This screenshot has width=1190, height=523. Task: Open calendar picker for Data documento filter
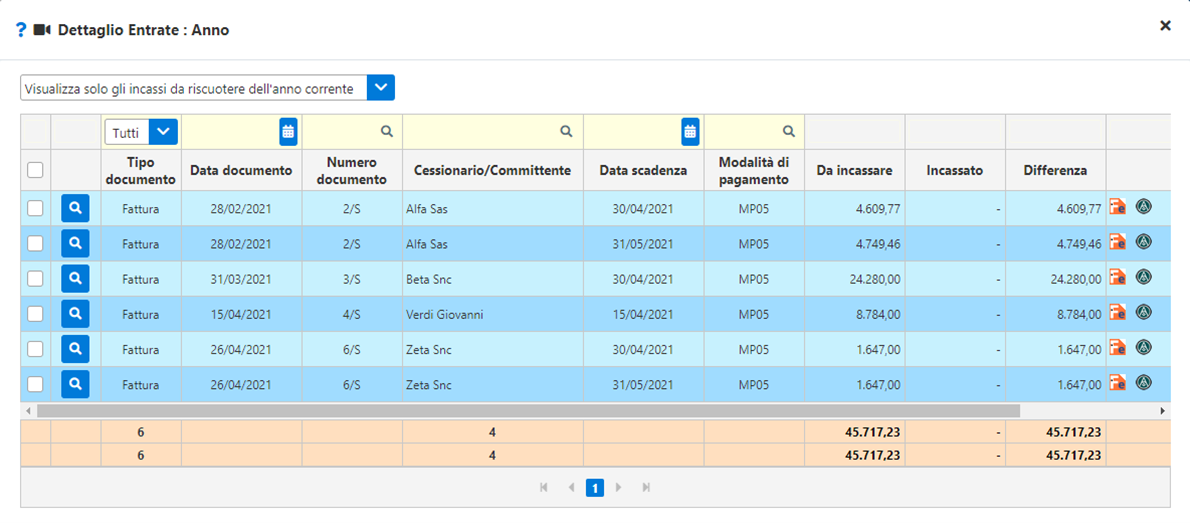[288, 131]
